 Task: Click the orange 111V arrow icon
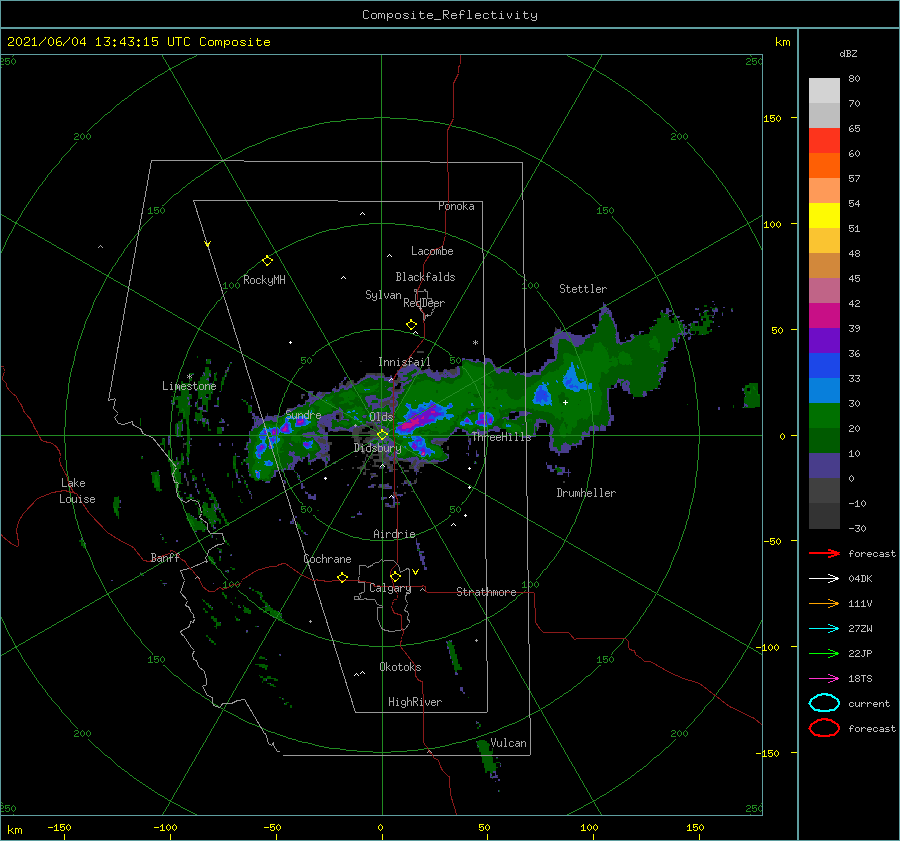click(824, 603)
